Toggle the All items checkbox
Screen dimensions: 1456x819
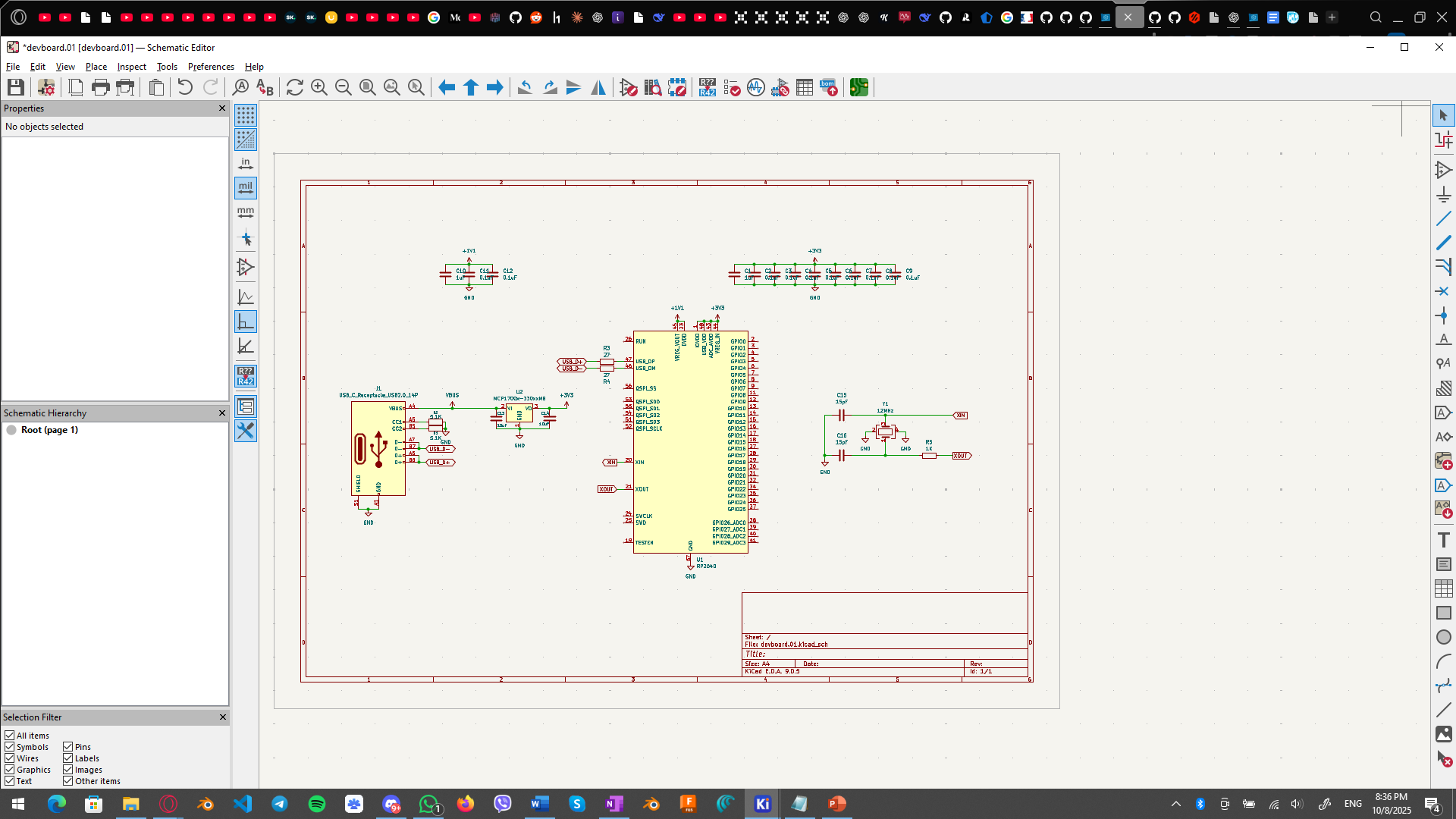[10, 735]
